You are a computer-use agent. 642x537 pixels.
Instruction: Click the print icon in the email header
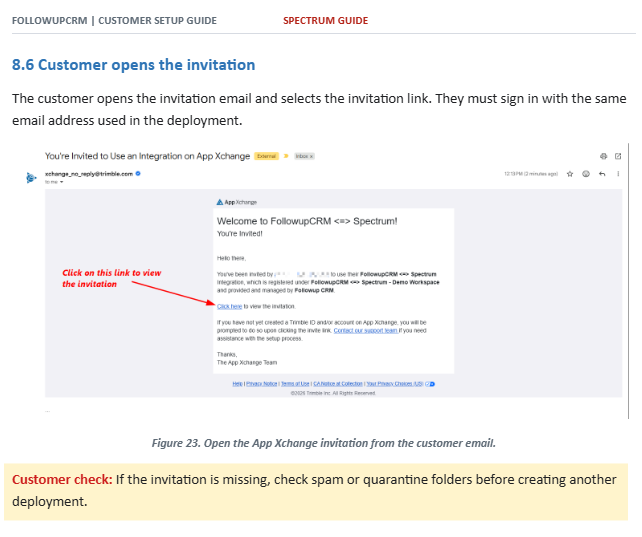[604, 156]
